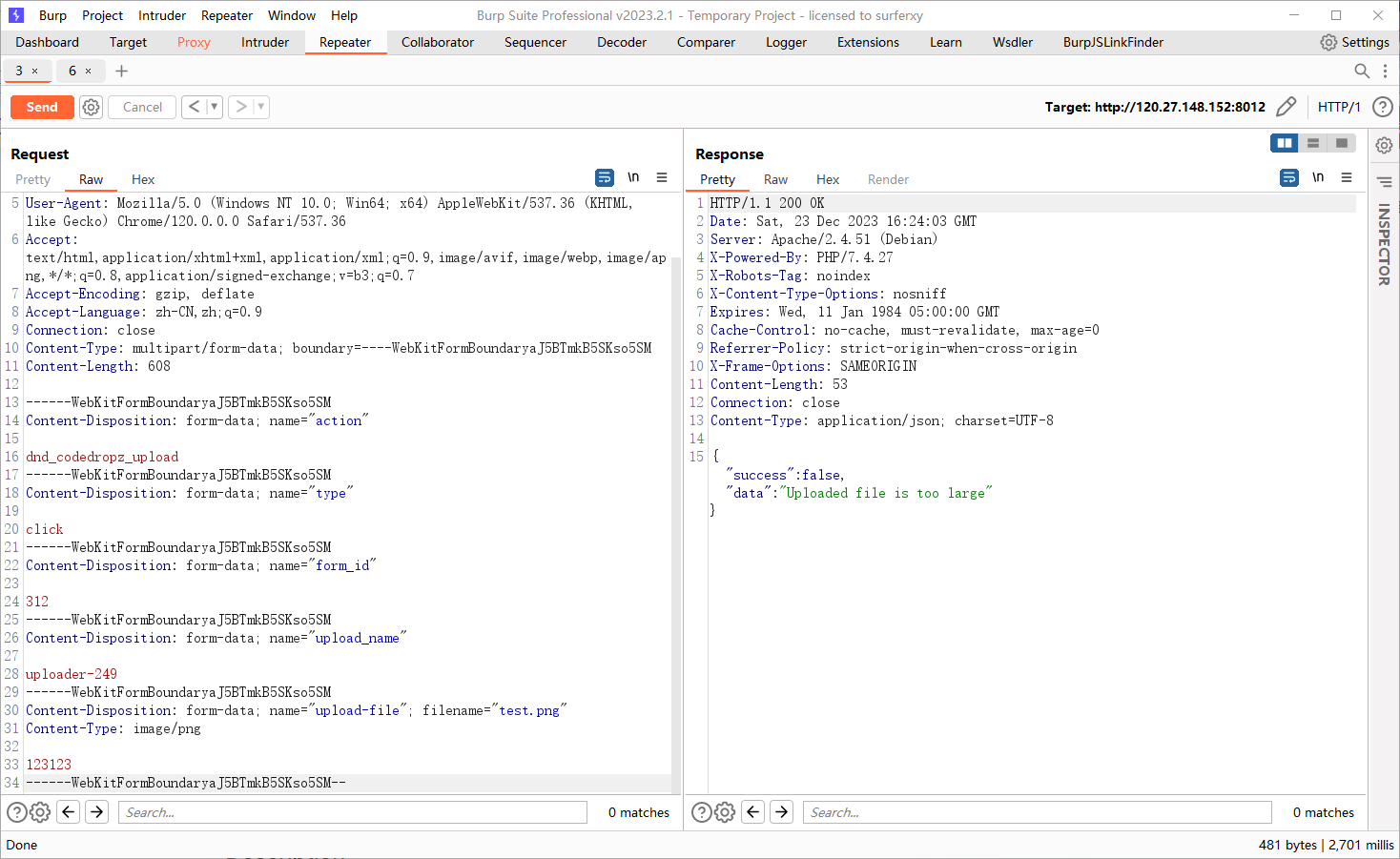The width and height of the screenshot is (1400, 859).
Task: Switch to the Collaborator tab
Action: [438, 42]
